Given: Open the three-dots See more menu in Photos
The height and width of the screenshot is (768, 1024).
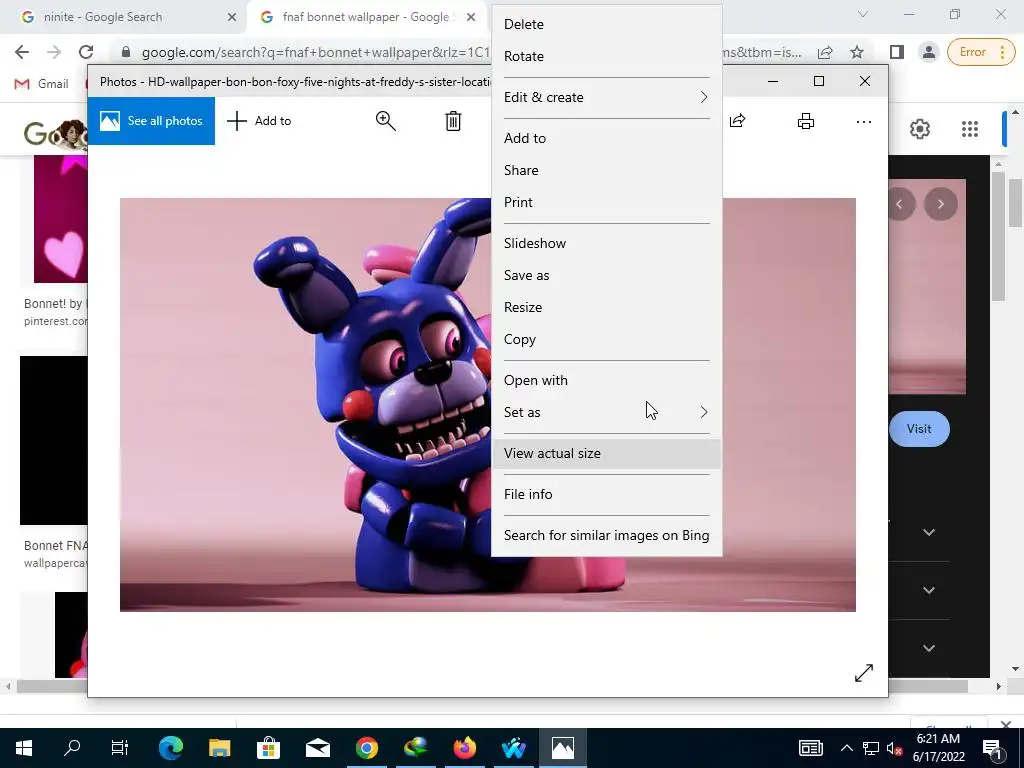Looking at the screenshot, I should [863, 121].
